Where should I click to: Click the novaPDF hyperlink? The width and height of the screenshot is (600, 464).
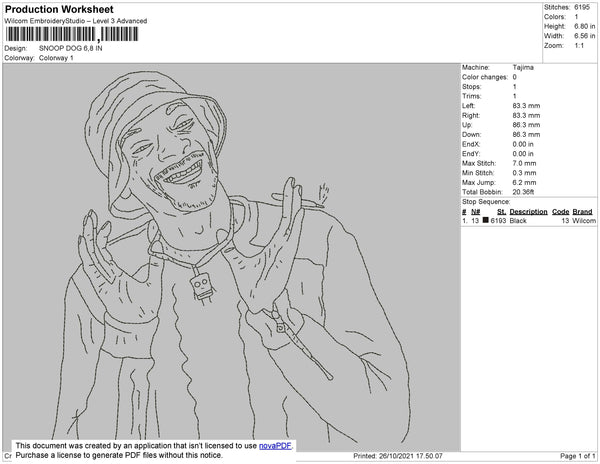[x=275, y=446]
